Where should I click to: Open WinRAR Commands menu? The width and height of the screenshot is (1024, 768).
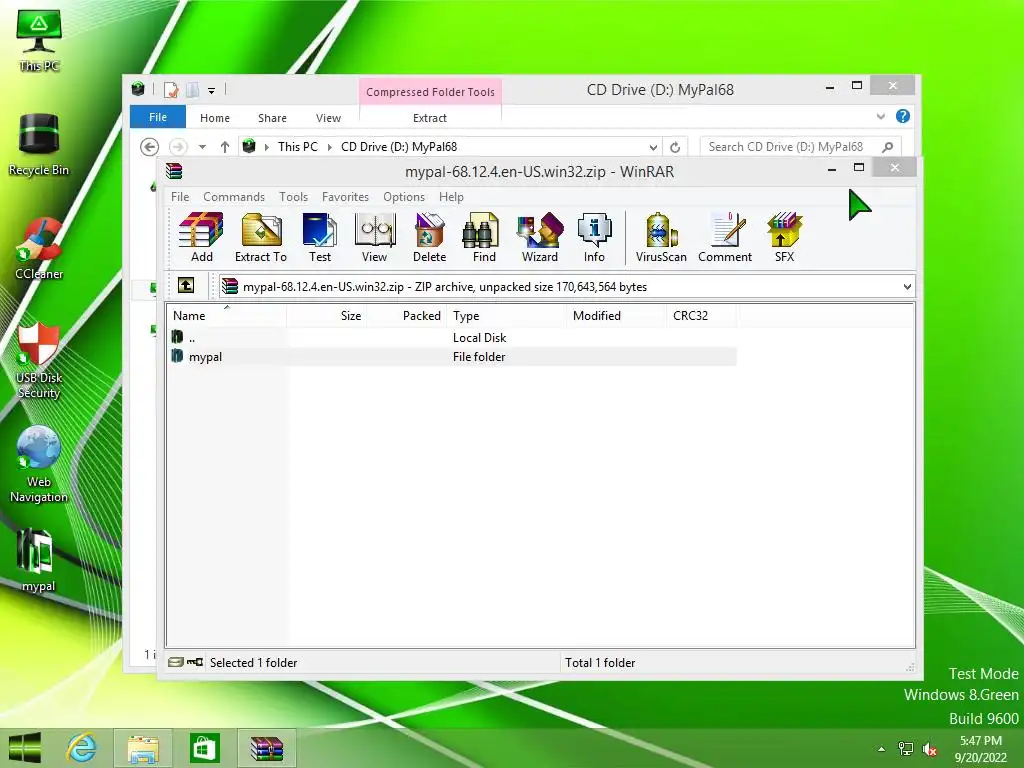click(x=234, y=197)
